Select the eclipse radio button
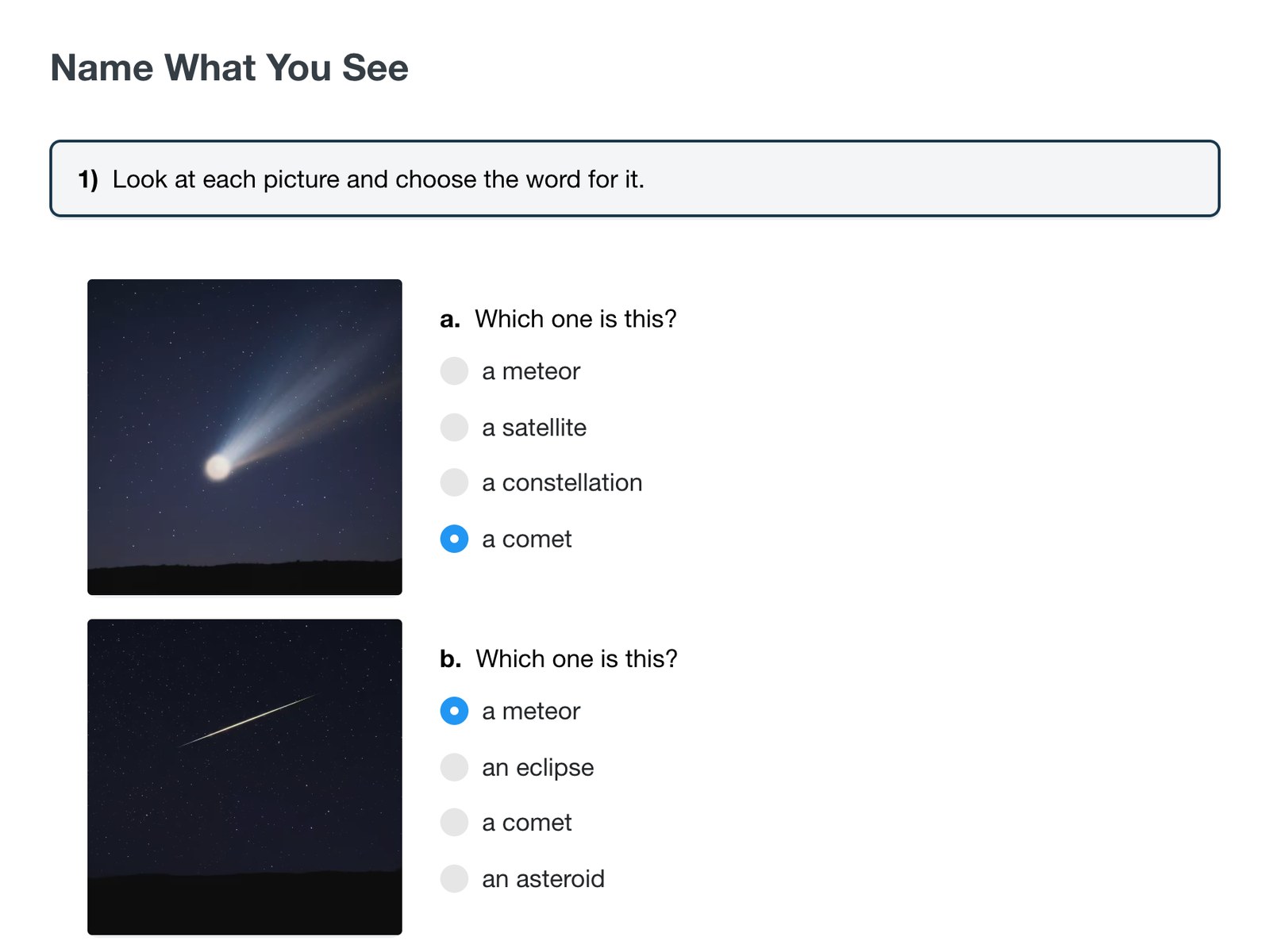The image size is (1270, 952). tap(454, 767)
